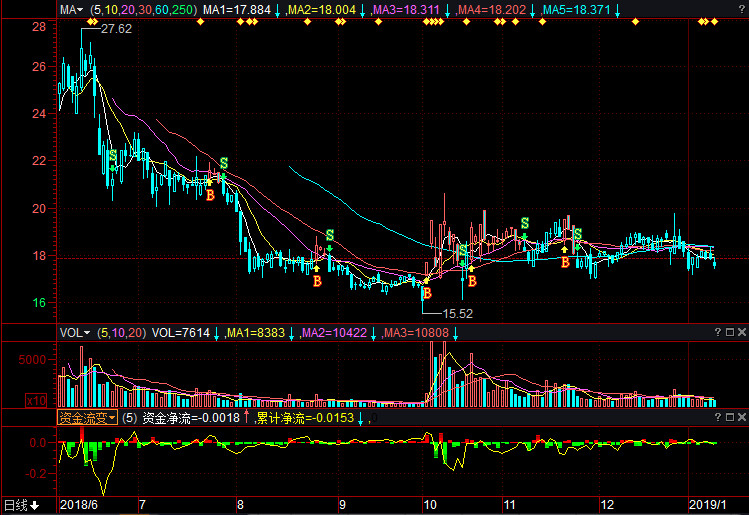Open the VOL indicator dropdown
Image resolution: width=749 pixels, height=515 pixels.
pyautogui.click(x=74, y=333)
